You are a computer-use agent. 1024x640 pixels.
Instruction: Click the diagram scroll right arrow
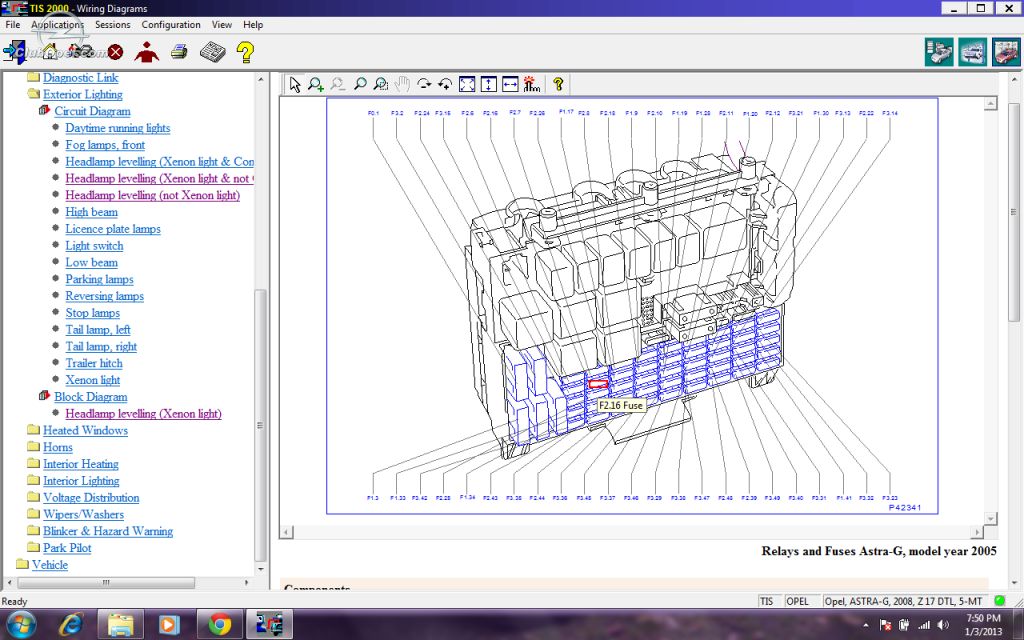click(978, 532)
